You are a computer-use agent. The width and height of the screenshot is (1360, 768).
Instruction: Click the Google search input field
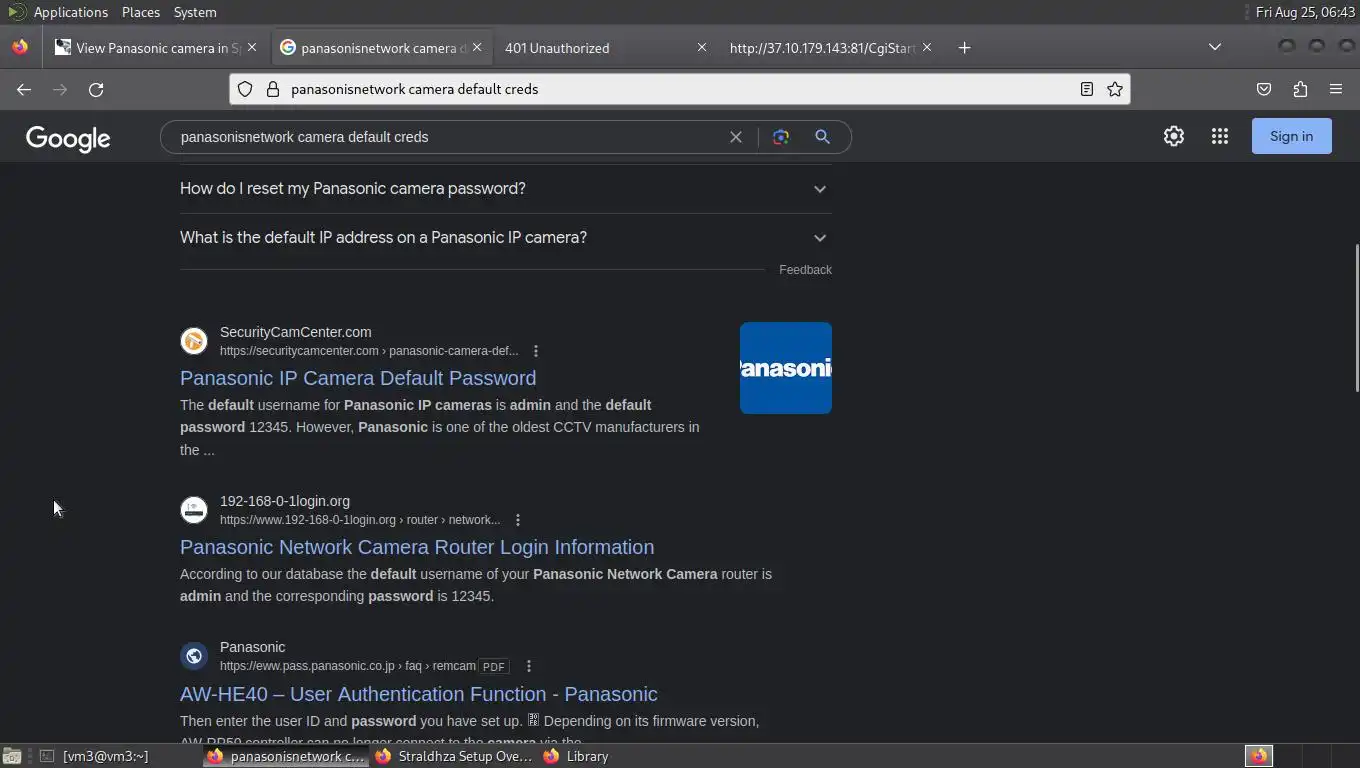448,137
